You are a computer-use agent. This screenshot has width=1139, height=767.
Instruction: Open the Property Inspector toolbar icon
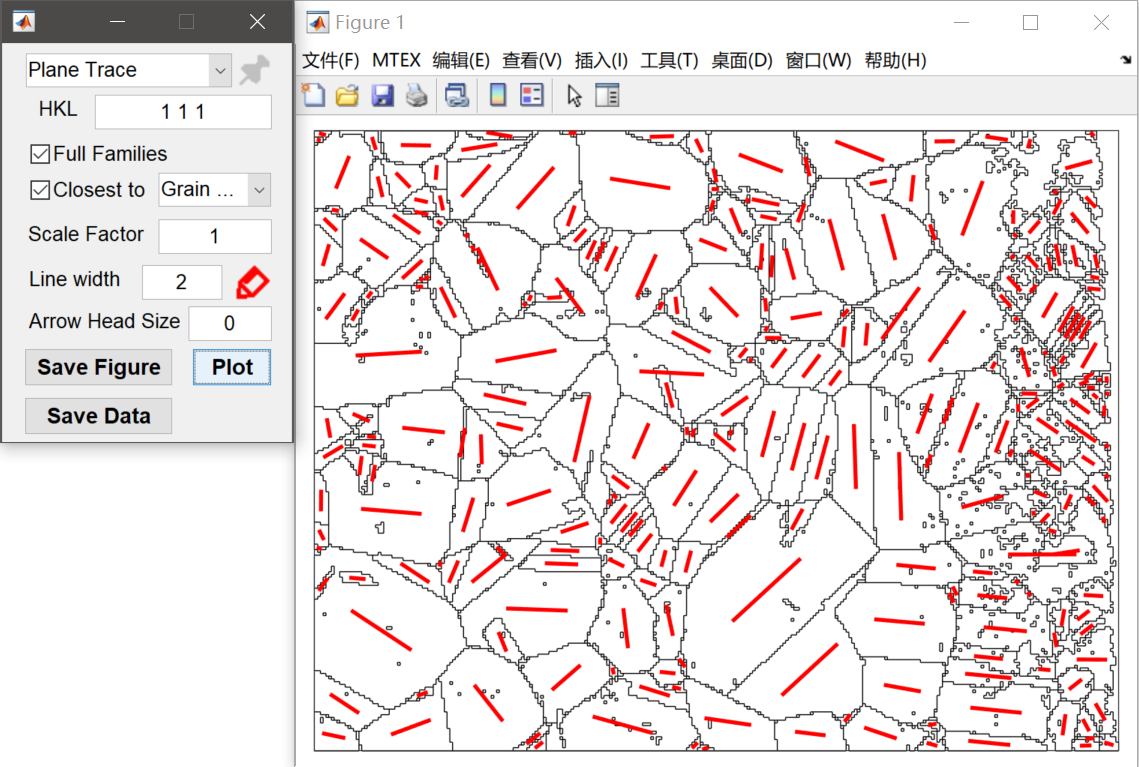click(607, 95)
